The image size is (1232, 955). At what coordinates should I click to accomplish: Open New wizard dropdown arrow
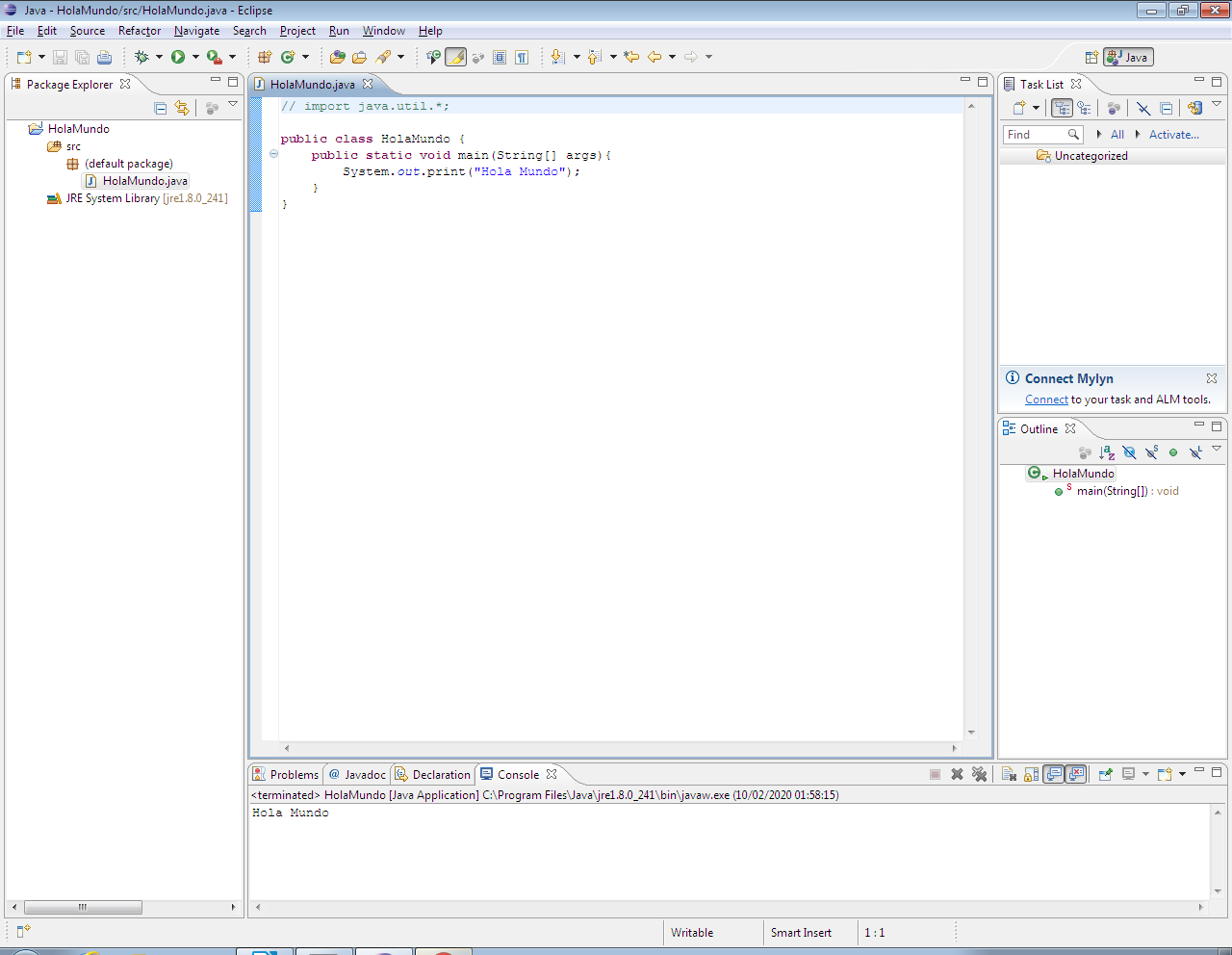(x=41, y=57)
